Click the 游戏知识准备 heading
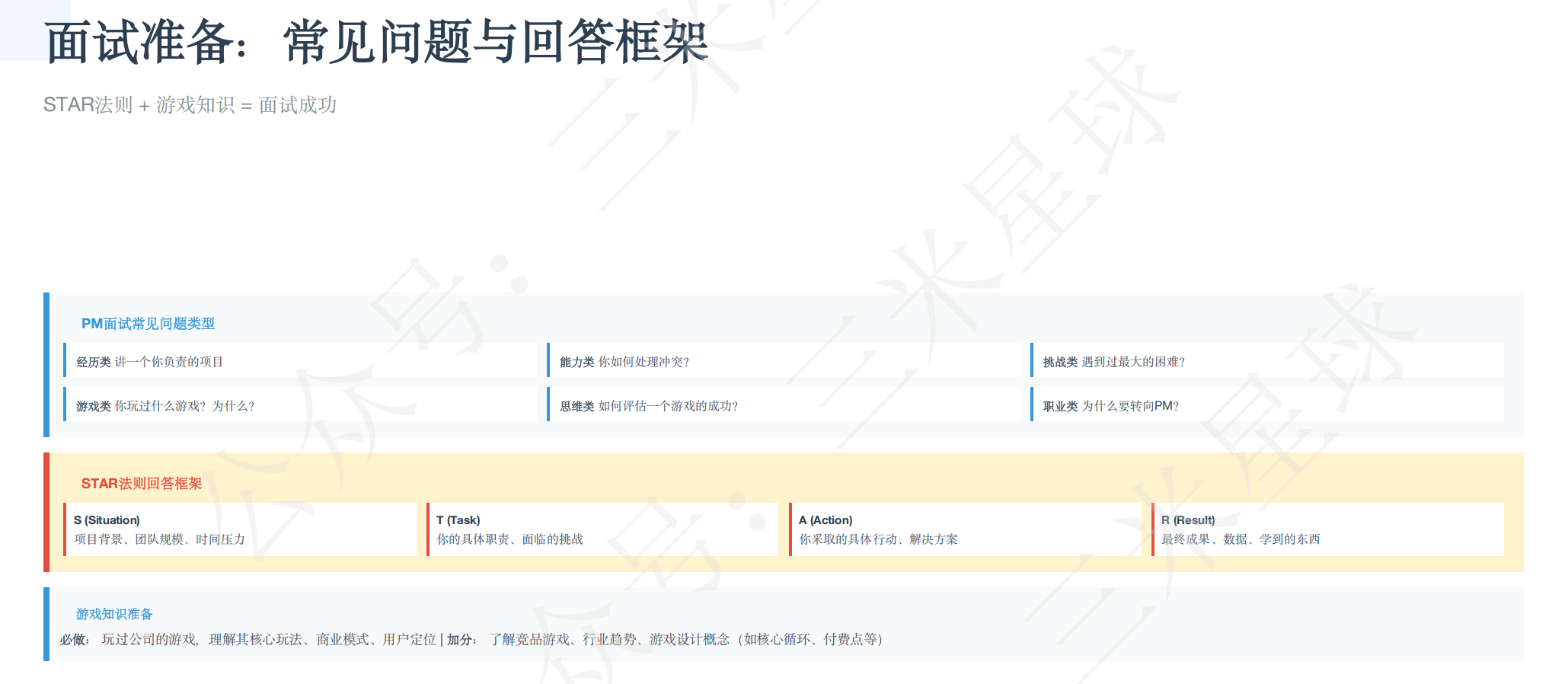The width and height of the screenshot is (1568, 684). [x=114, y=614]
